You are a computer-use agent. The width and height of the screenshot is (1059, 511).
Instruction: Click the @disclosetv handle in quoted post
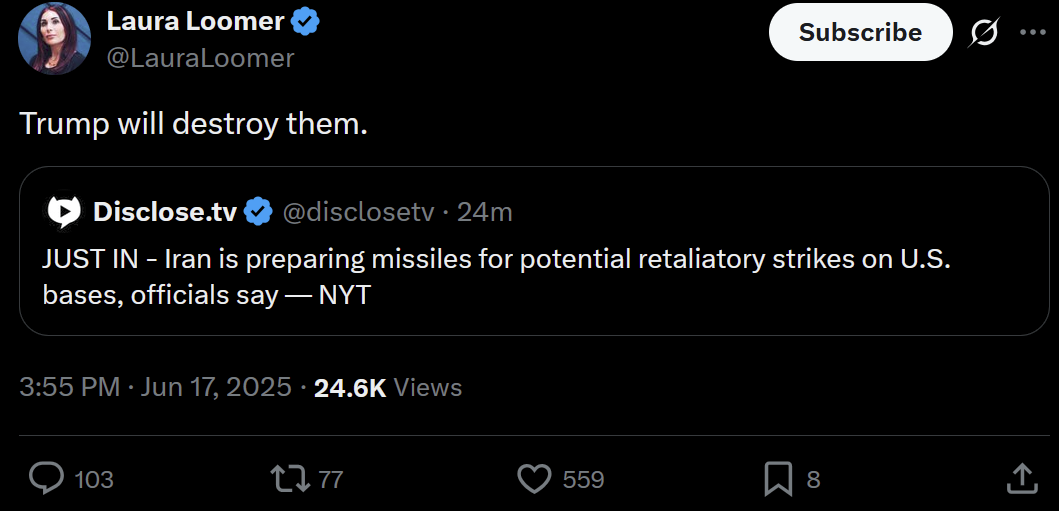[357, 213]
